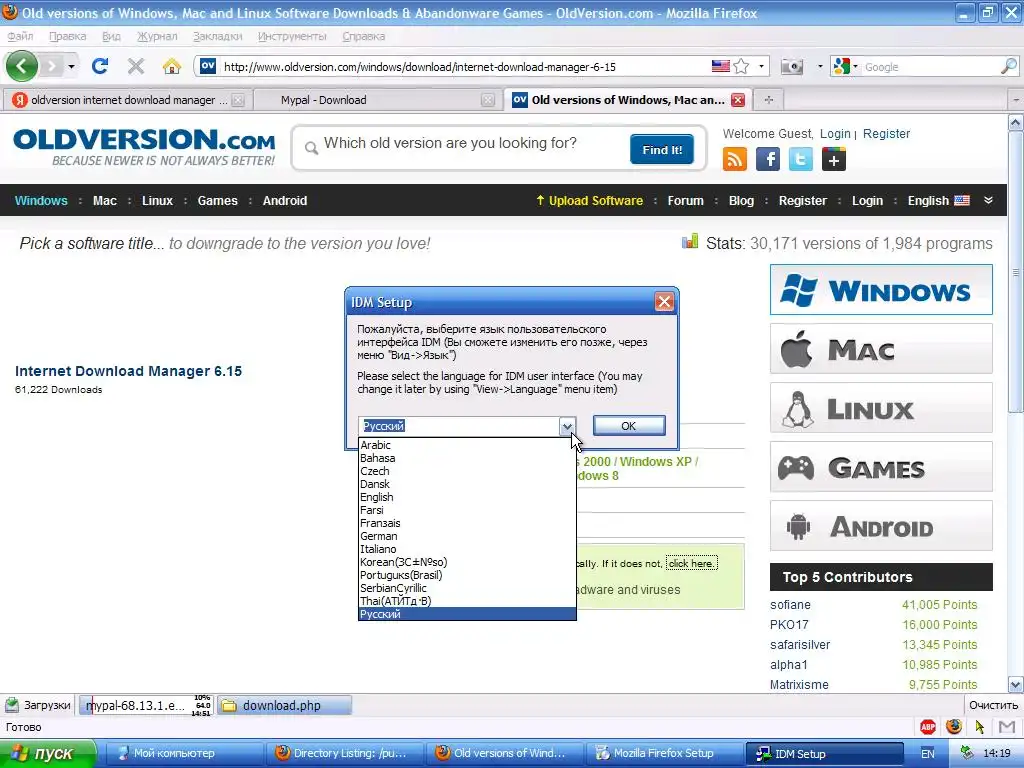Open the Forum link in nav bar
This screenshot has height=768, width=1024.
pyautogui.click(x=686, y=200)
